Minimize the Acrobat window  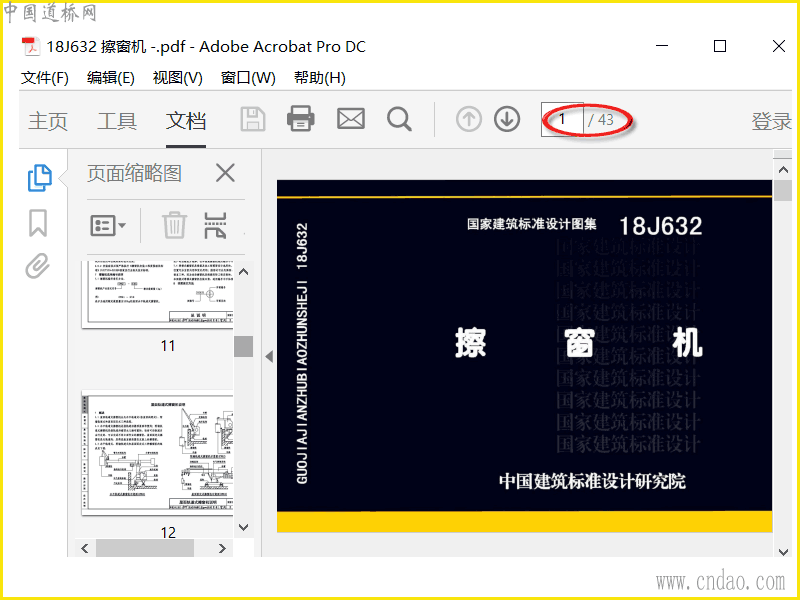pos(662,46)
